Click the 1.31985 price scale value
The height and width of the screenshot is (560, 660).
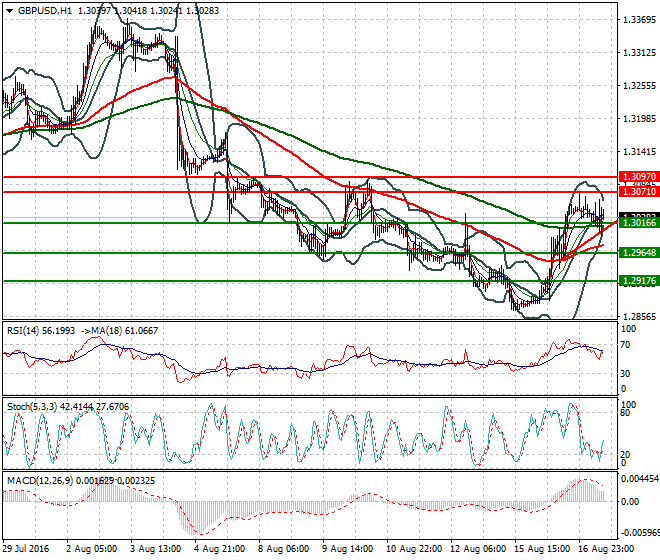point(639,118)
